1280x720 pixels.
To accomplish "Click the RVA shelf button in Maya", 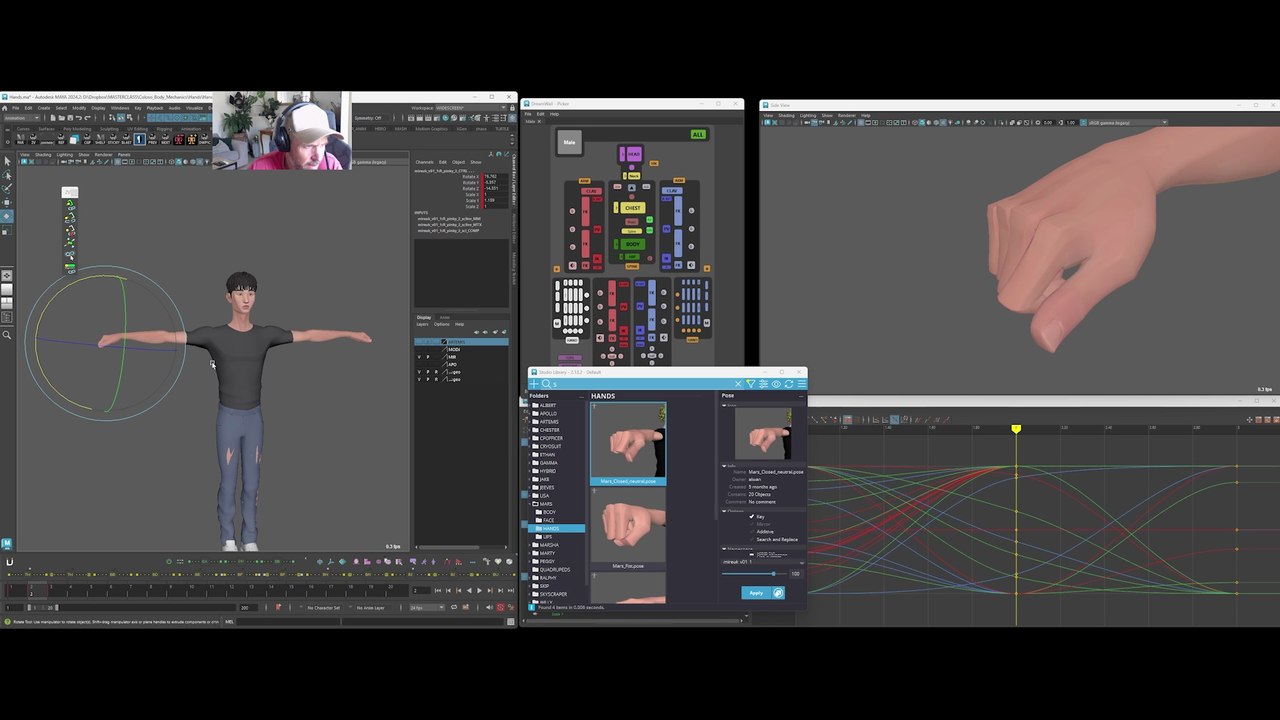I will pyautogui.click(x=21, y=139).
